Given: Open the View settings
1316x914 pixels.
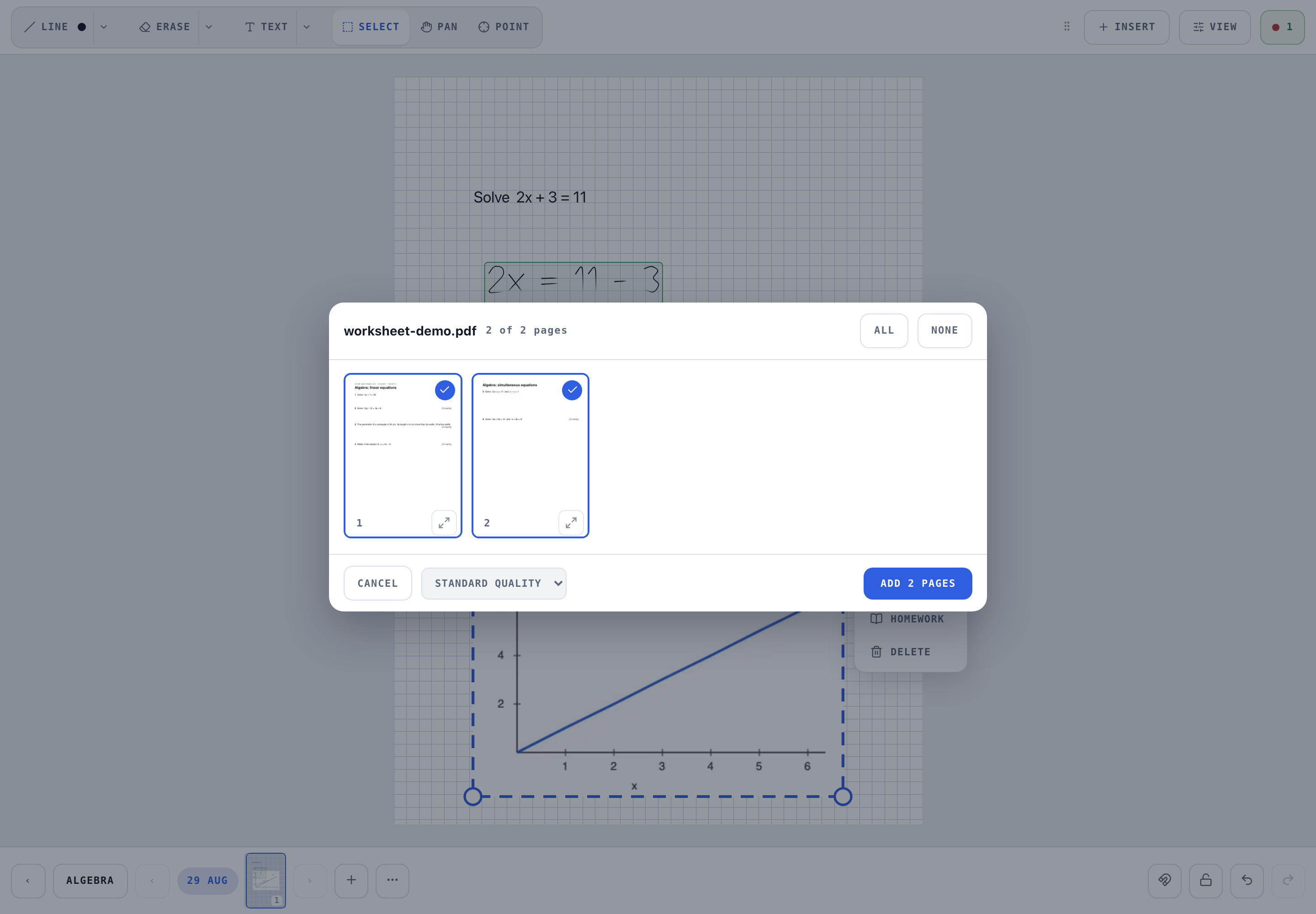Looking at the screenshot, I should tap(1215, 27).
